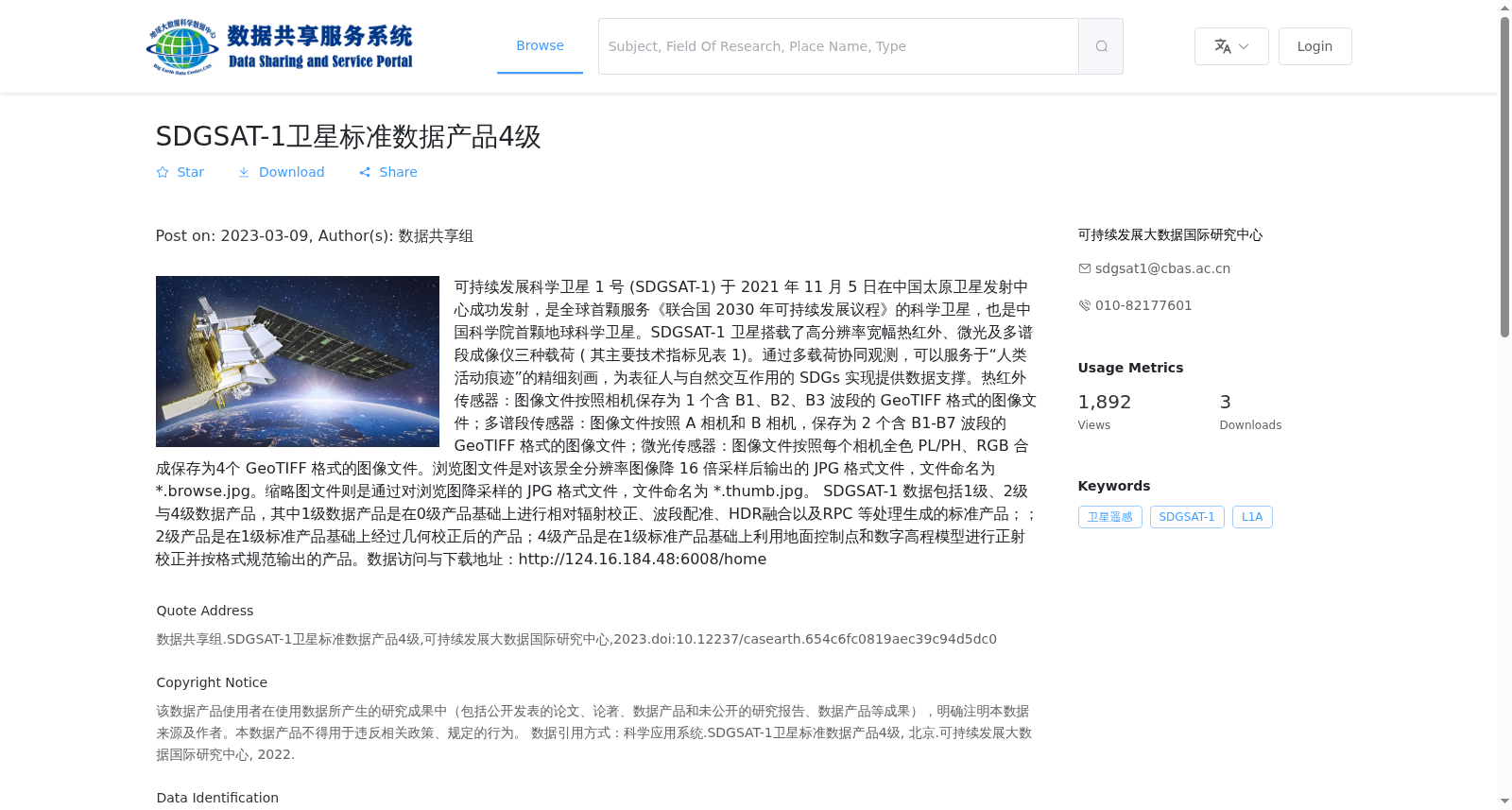Open the Browse tab
Image resolution: width=1512 pixels, height=810 pixels.
point(540,45)
